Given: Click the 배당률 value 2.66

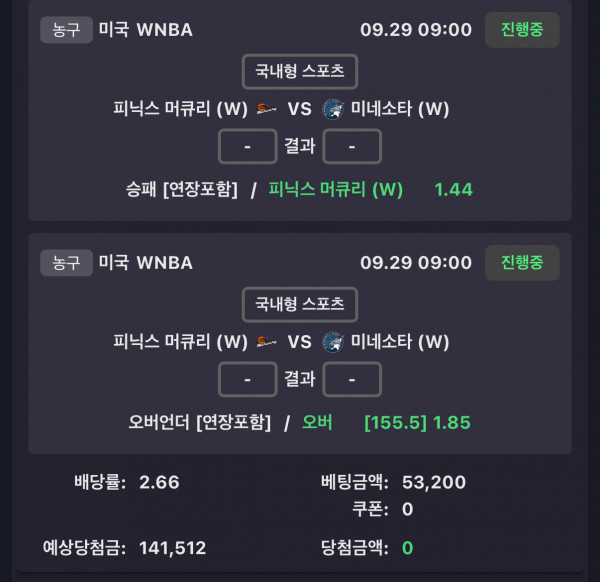Looking at the screenshot, I should [x=160, y=482].
